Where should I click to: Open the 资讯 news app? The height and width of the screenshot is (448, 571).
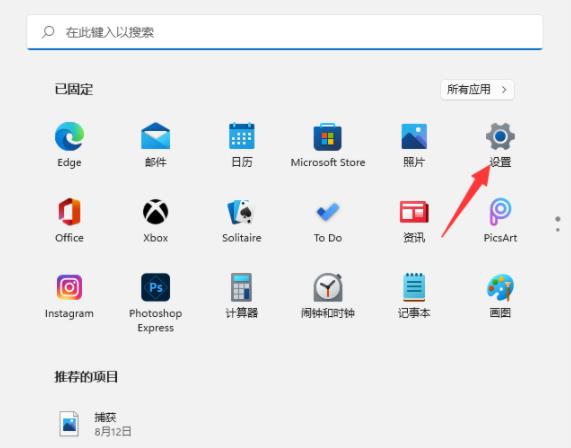[414, 220]
